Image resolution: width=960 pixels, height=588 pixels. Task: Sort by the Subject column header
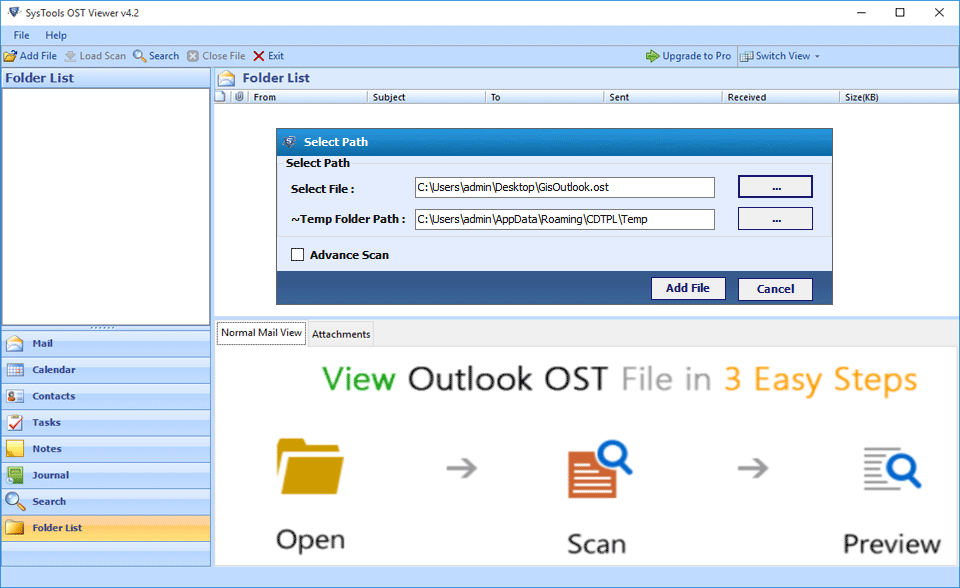[427, 97]
